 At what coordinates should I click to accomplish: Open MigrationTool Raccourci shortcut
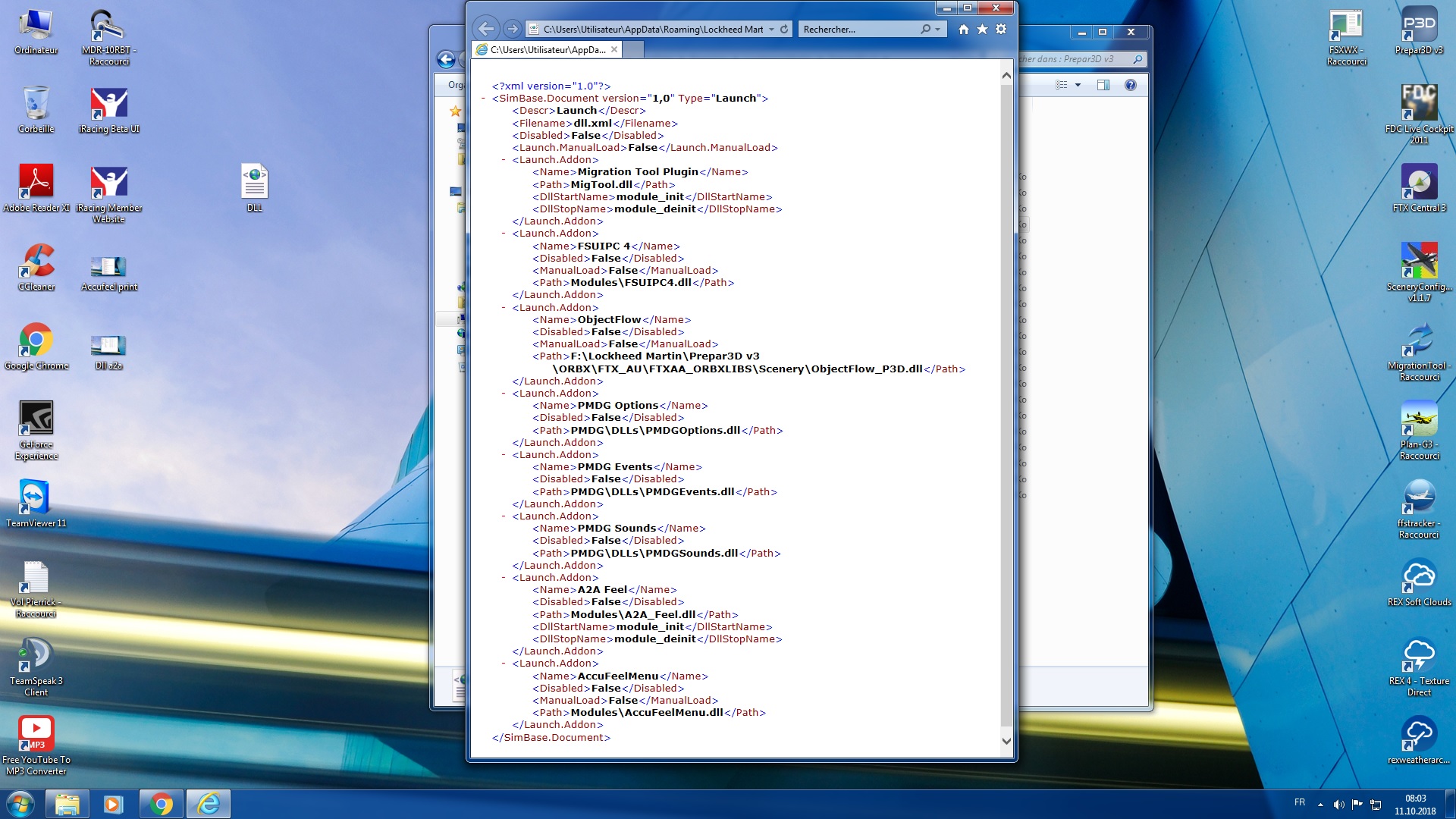pyautogui.click(x=1419, y=352)
